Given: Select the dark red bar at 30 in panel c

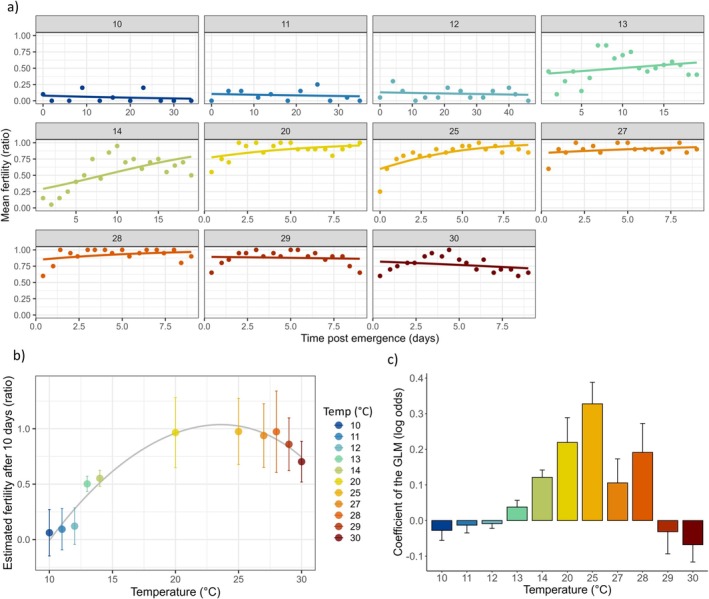Looking at the screenshot, I should [693, 533].
